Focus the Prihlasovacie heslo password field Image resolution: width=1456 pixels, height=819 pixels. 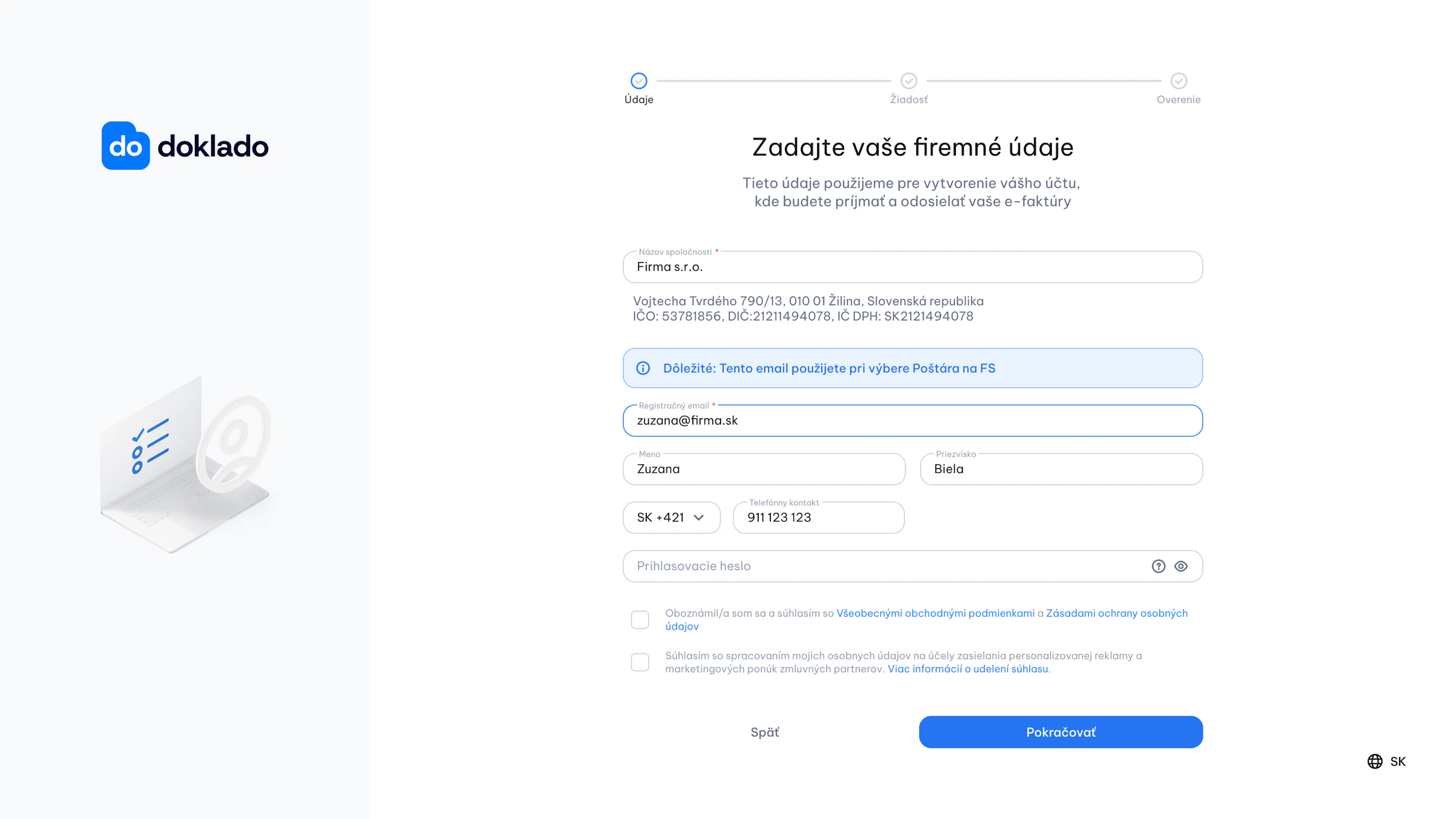click(912, 566)
